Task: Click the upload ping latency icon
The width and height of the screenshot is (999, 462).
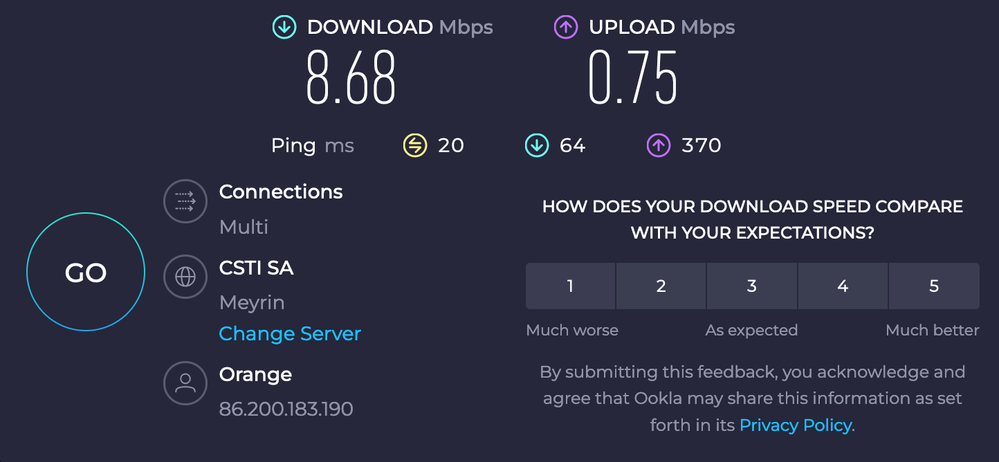Action: coord(658,146)
